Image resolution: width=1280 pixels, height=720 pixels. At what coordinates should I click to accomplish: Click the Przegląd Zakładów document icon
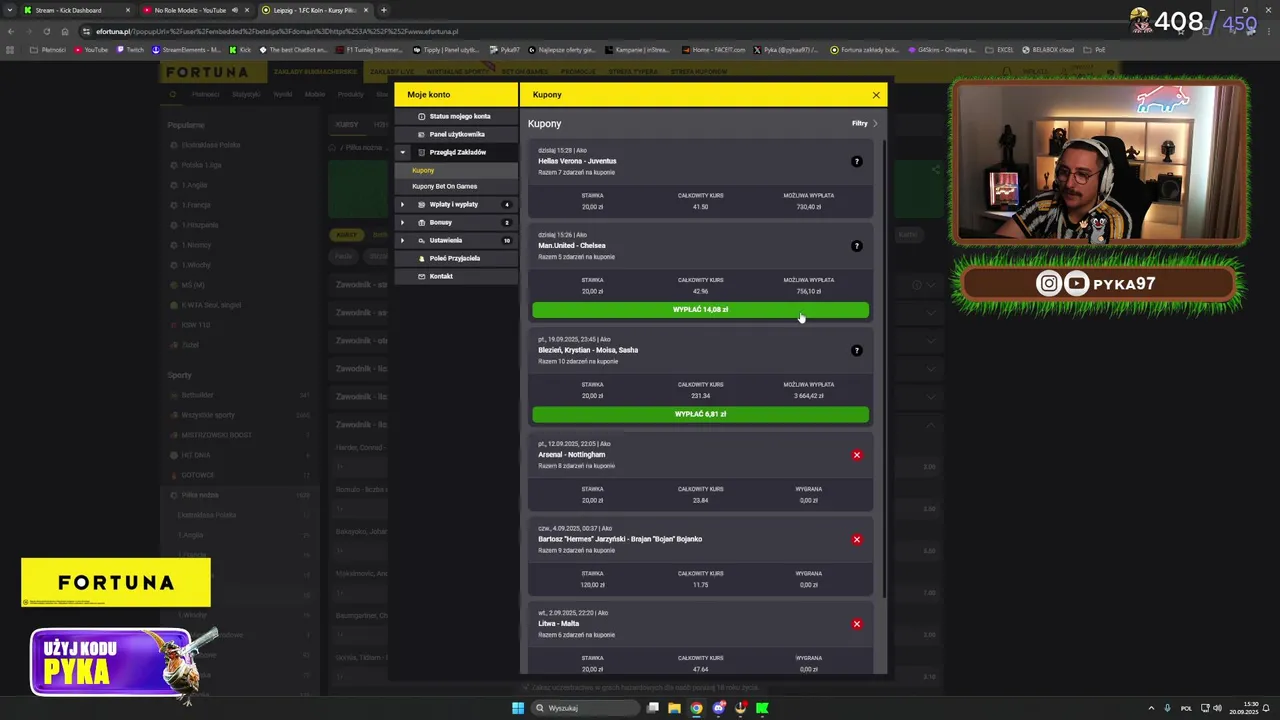click(x=421, y=152)
